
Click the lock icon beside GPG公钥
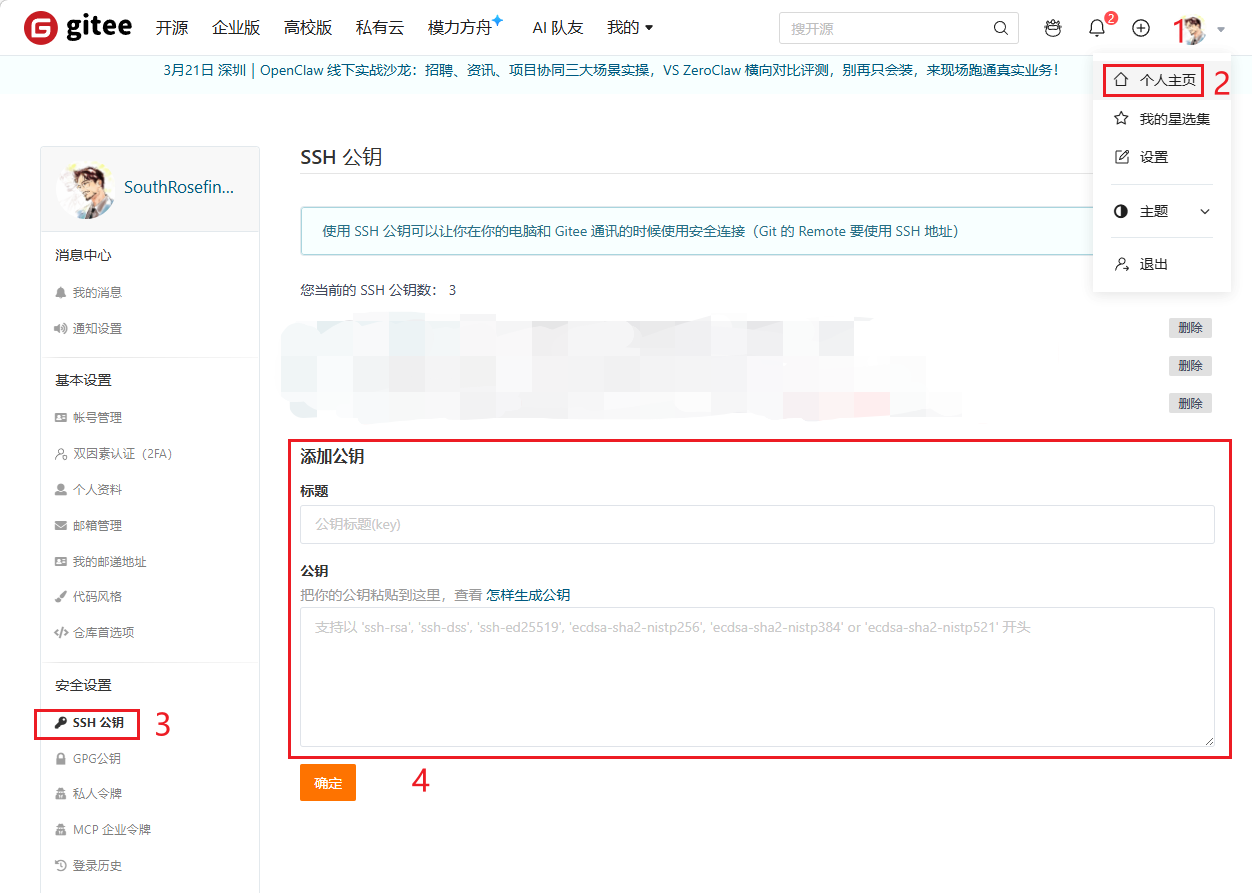click(x=61, y=758)
